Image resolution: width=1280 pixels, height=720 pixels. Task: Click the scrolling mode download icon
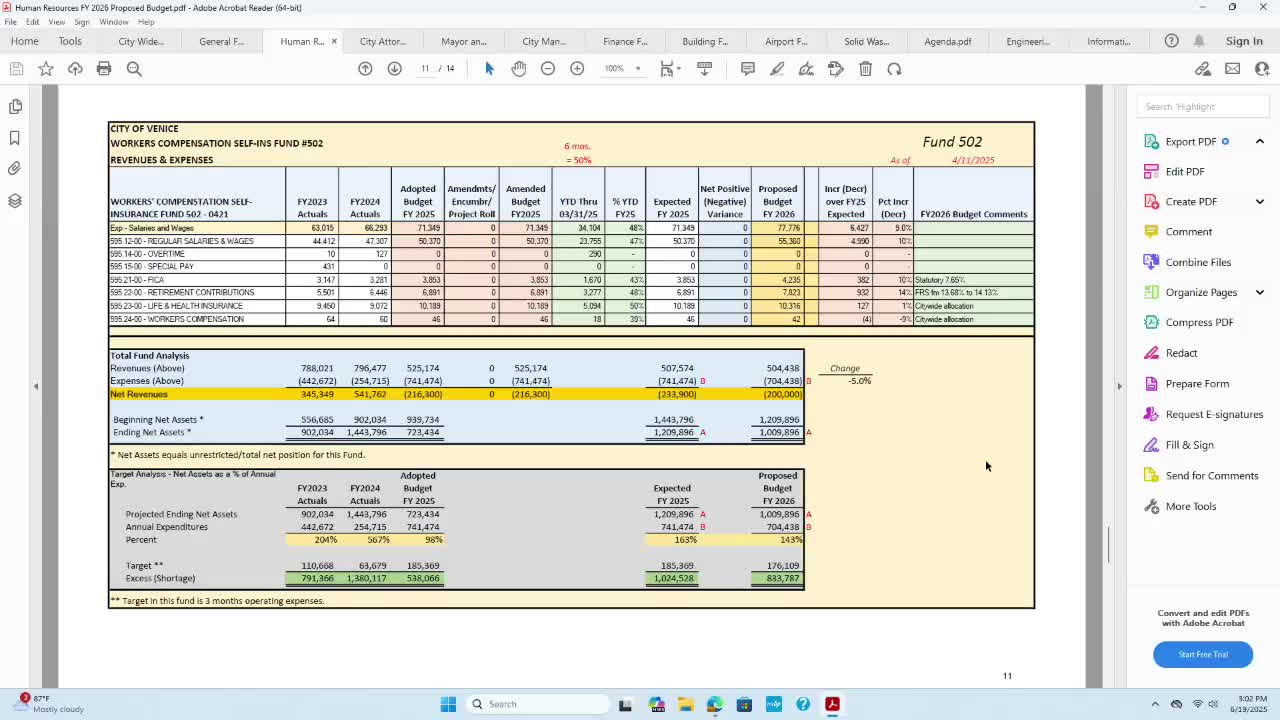[704, 68]
